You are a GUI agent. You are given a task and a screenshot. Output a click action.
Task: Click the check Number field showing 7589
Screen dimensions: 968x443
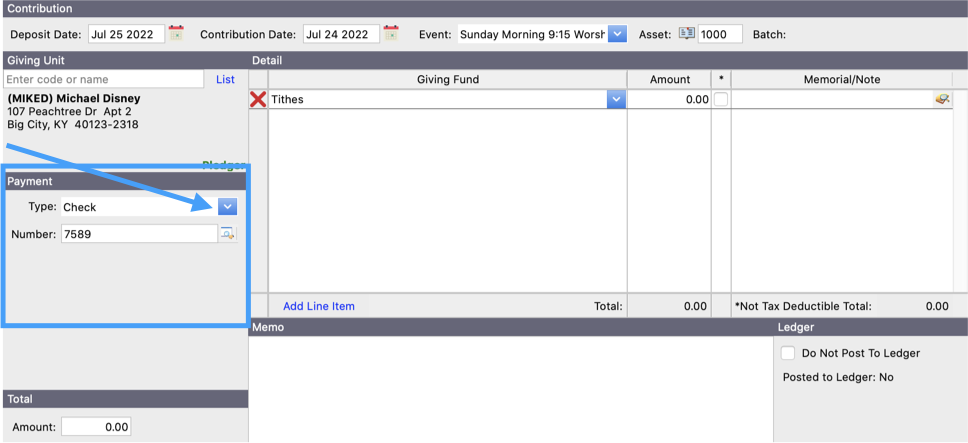(138, 234)
